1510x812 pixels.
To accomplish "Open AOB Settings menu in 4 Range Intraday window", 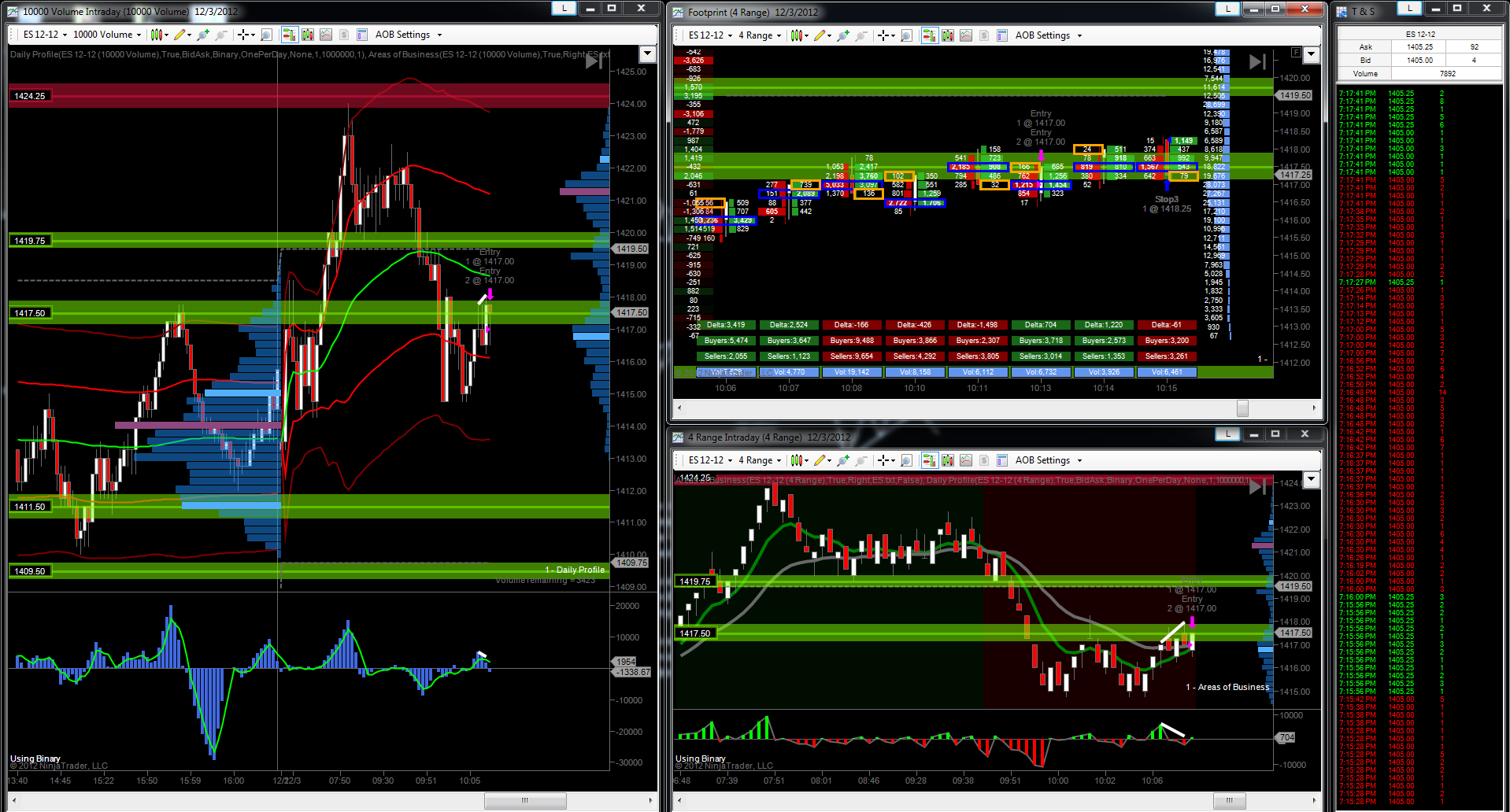I will (1042, 460).
